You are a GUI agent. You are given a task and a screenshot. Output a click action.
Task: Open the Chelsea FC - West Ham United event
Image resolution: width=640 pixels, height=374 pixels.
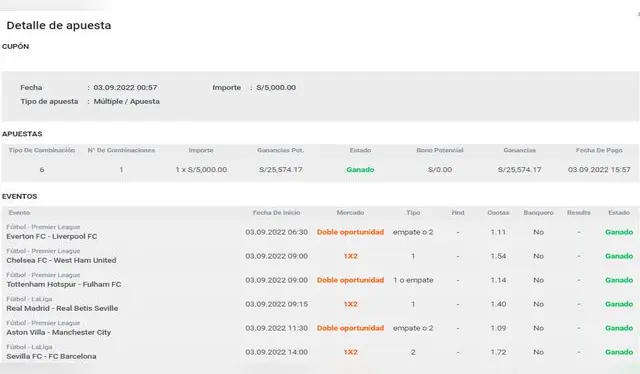(61, 260)
